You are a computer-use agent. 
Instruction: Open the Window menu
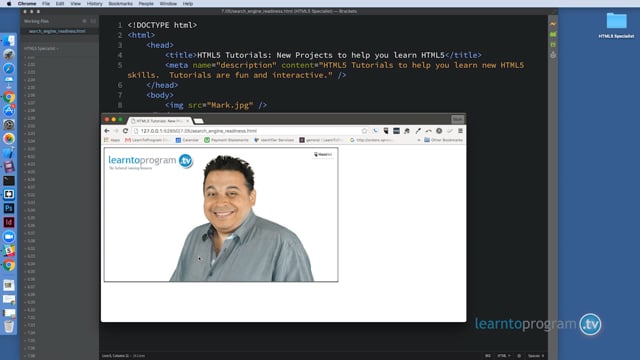pos(168,4)
